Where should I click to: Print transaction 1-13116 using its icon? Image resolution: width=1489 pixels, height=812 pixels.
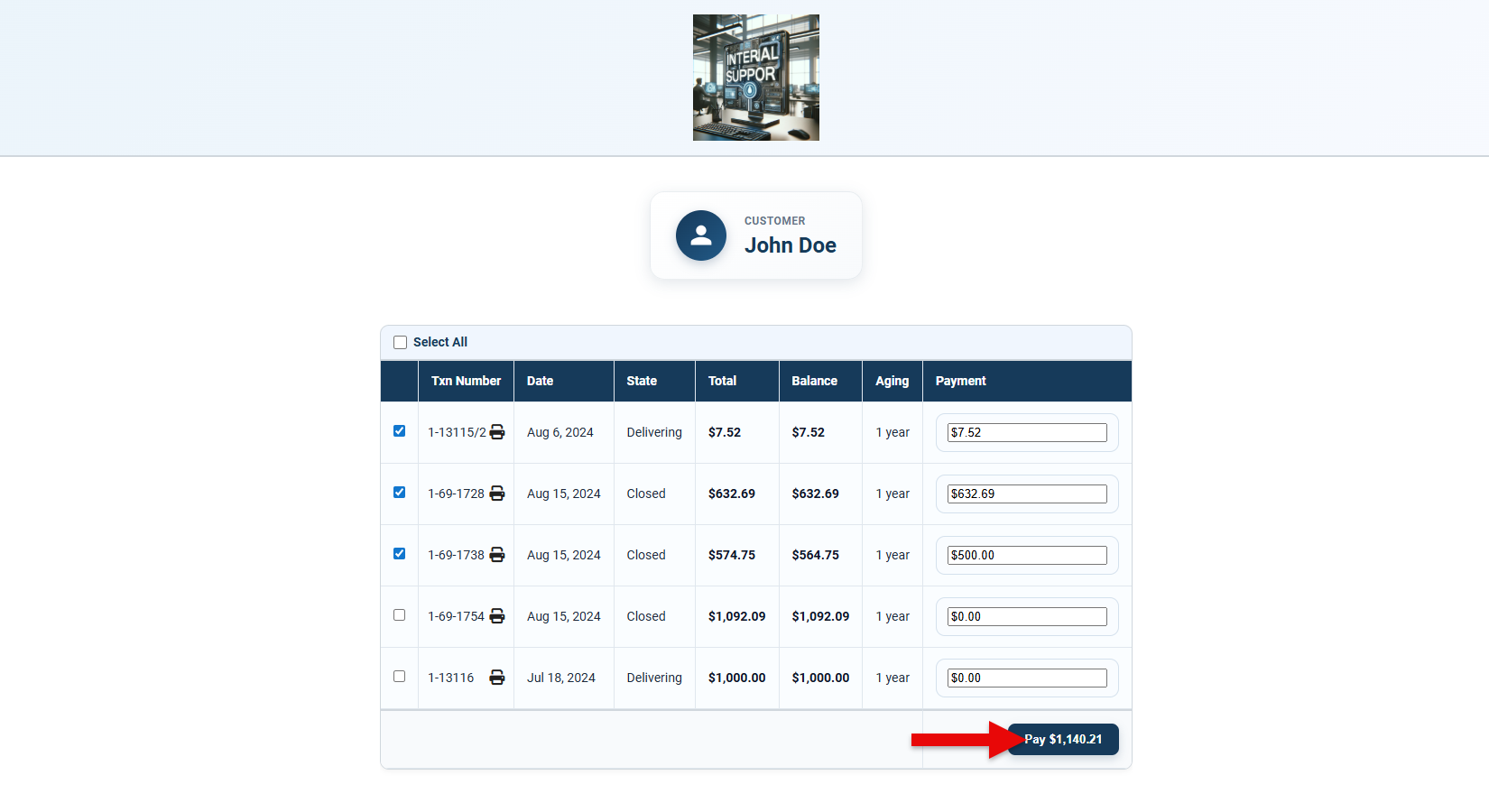(497, 678)
